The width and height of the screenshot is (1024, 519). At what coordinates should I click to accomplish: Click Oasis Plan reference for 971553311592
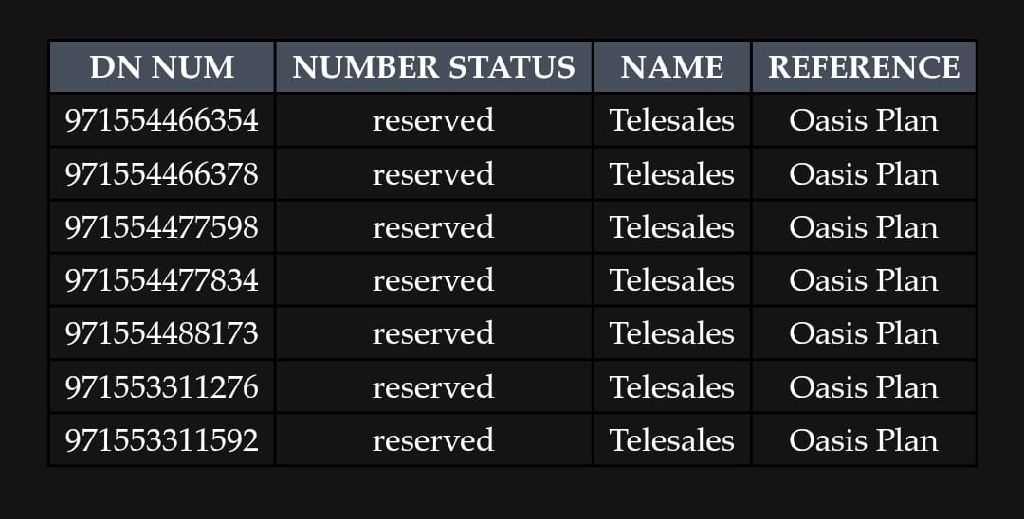864,440
